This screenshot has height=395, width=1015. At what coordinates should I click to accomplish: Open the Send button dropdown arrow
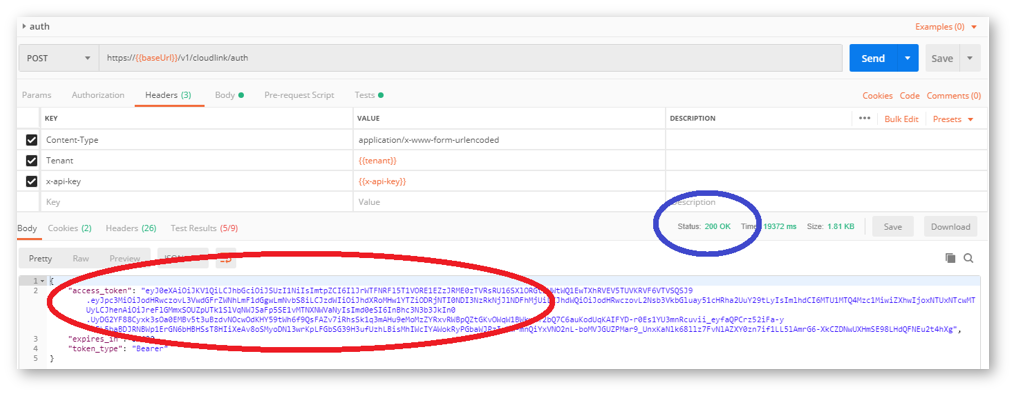(908, 58)
